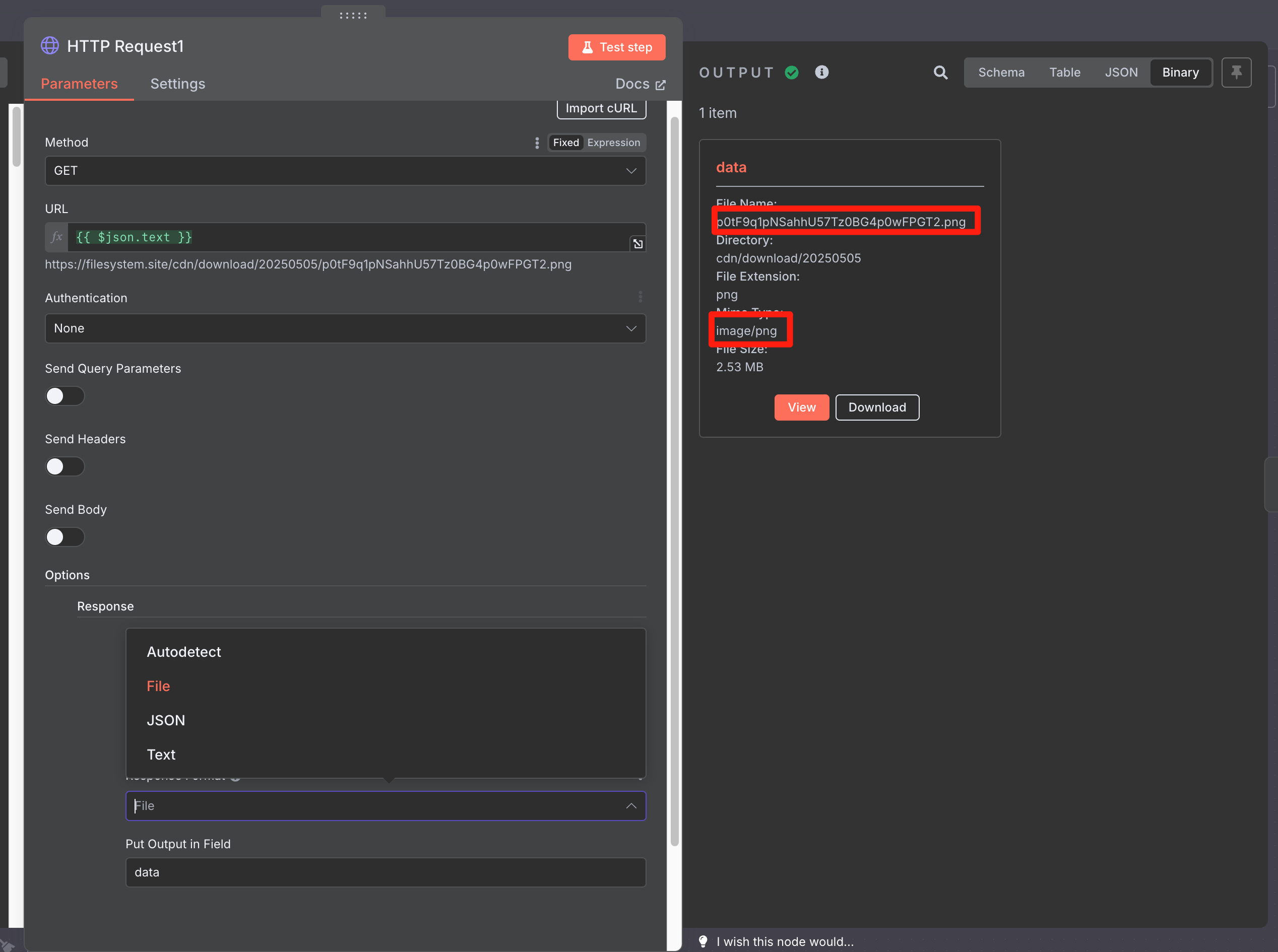This screenshot has width=1278, height=952.
Task: Toggle Send Query Parameters switch
Action: (x=65, y=396)
